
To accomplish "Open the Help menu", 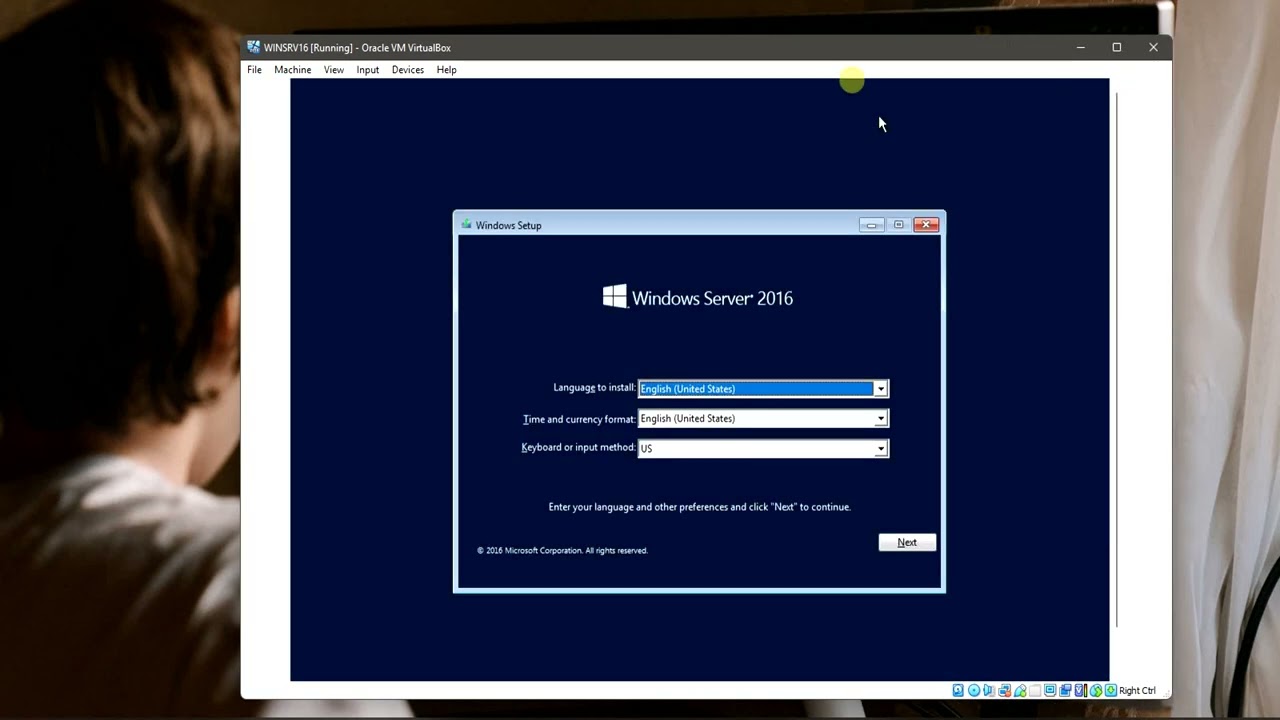I will click(x=446, y=70).
